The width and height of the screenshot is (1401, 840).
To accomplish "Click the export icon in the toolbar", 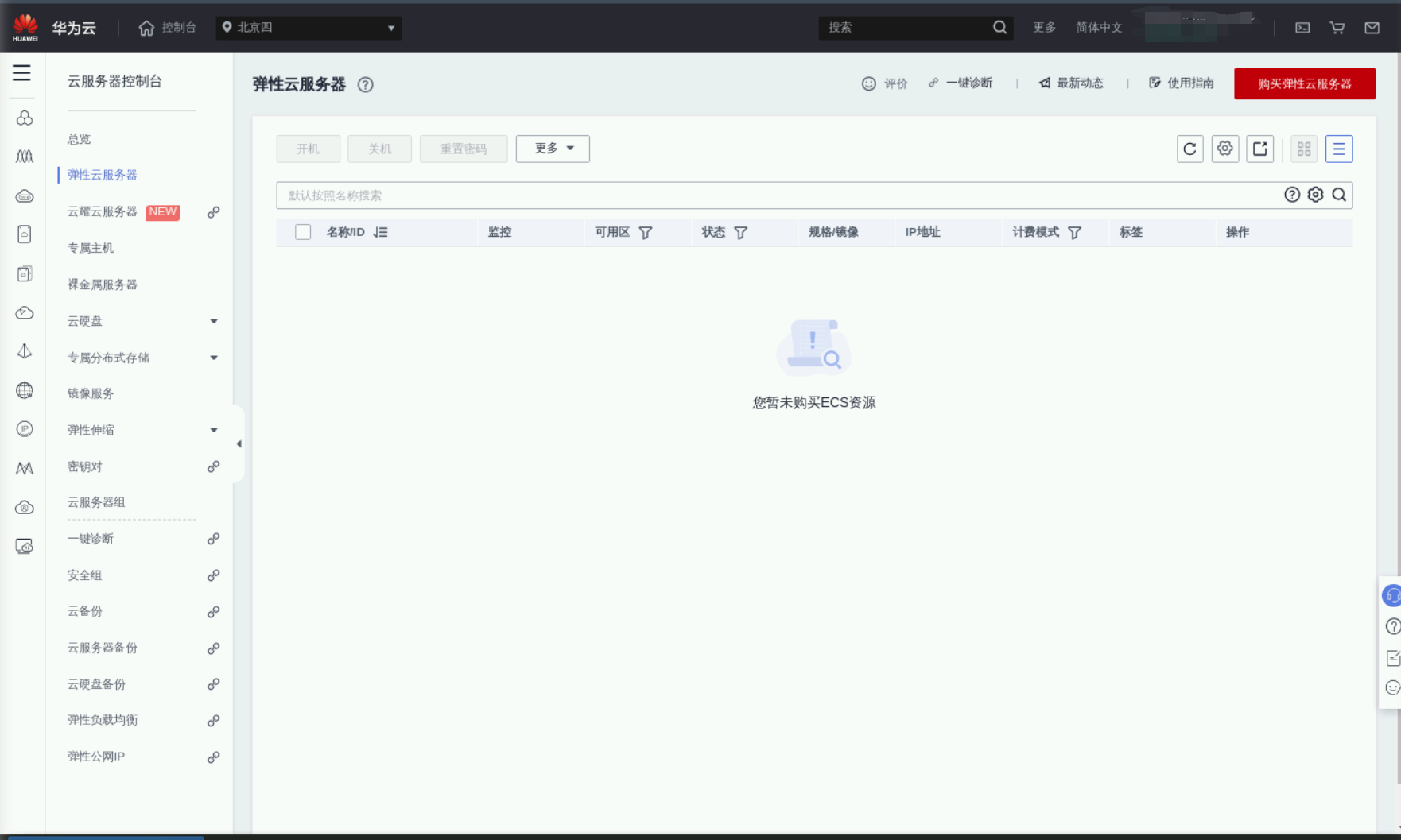I will [1260, 149].
